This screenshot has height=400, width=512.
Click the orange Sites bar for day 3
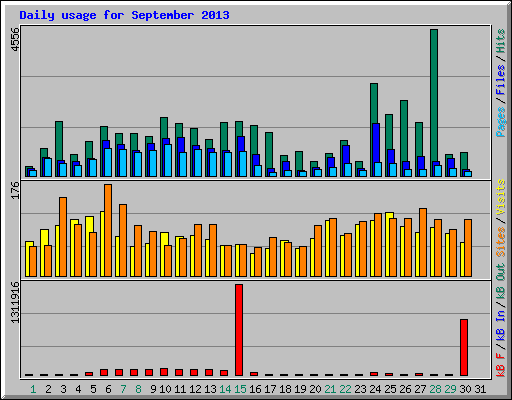(63, 237)
